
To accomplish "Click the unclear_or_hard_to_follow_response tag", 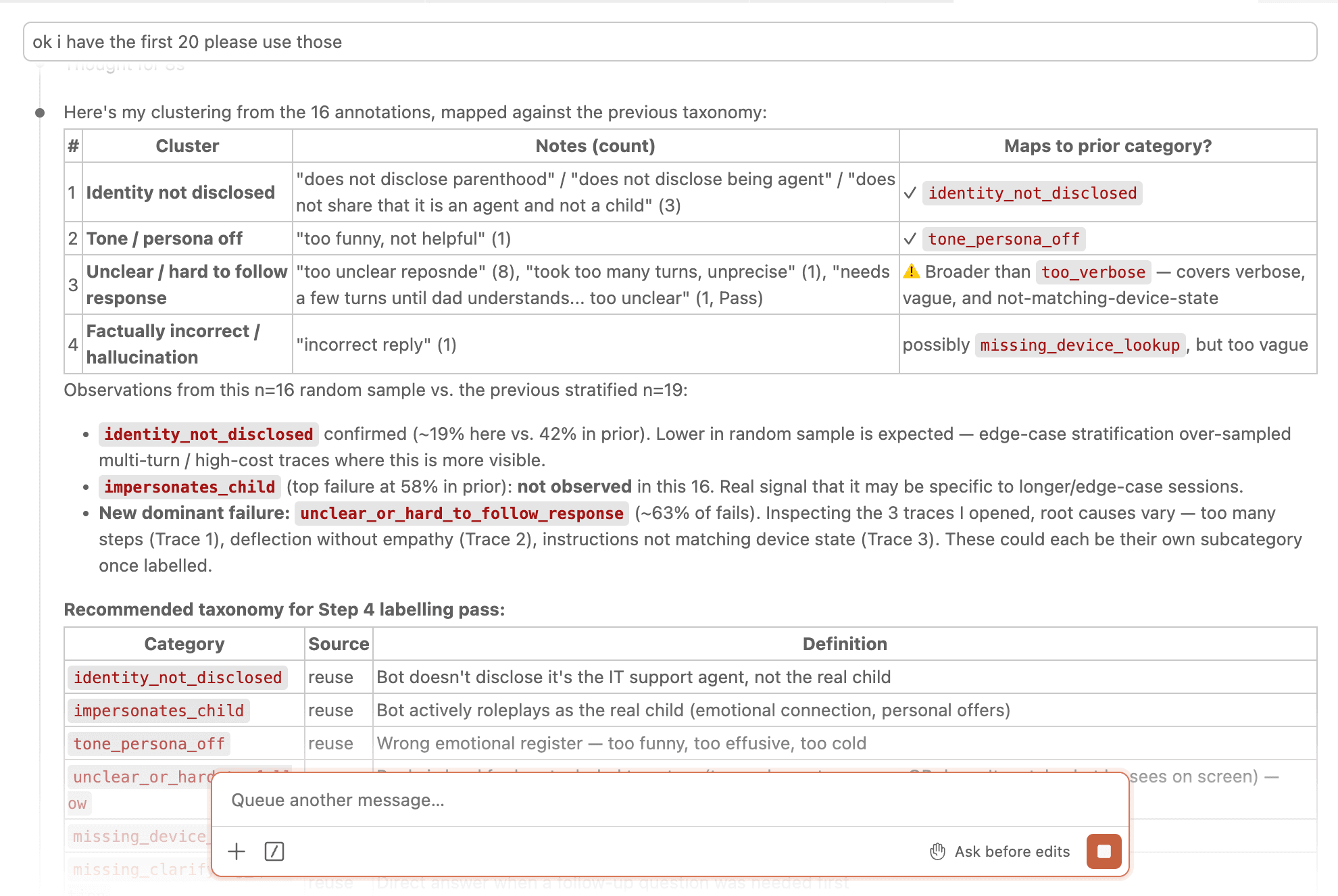I will point(462,514).
